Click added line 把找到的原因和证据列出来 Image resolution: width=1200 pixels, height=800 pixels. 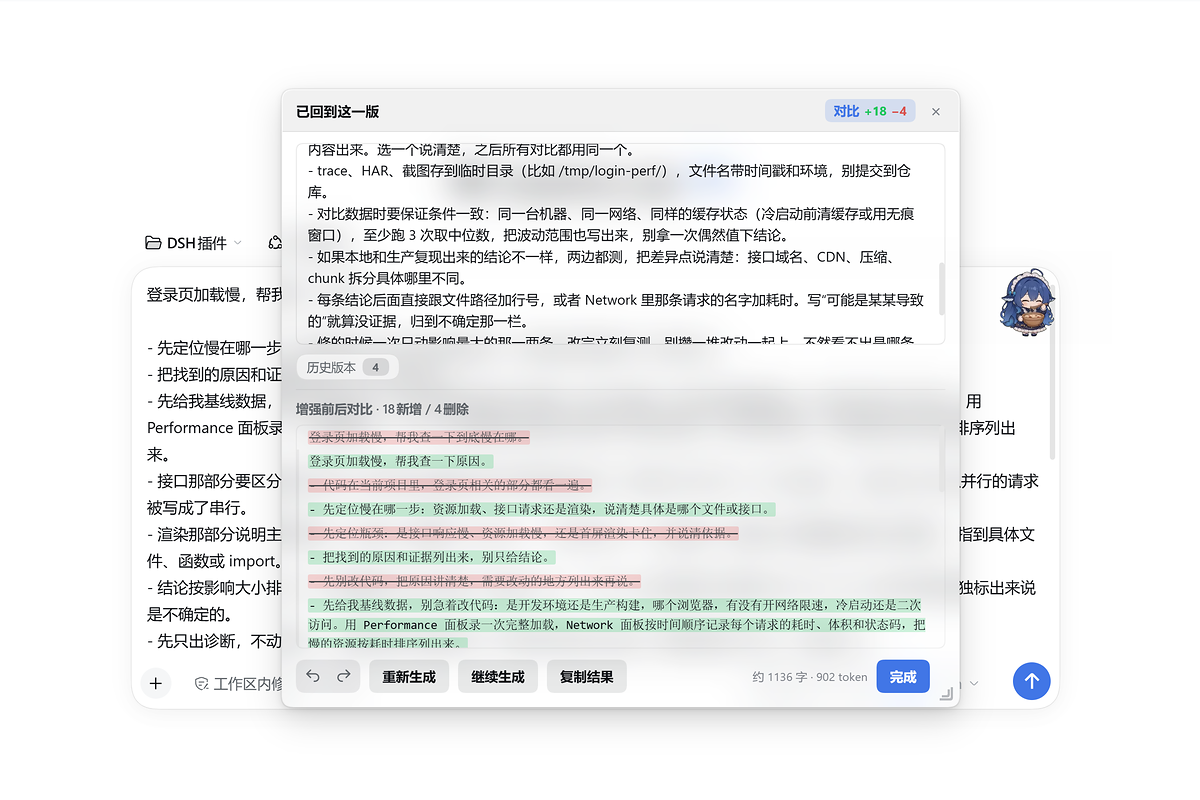click(x=431, y=557)
